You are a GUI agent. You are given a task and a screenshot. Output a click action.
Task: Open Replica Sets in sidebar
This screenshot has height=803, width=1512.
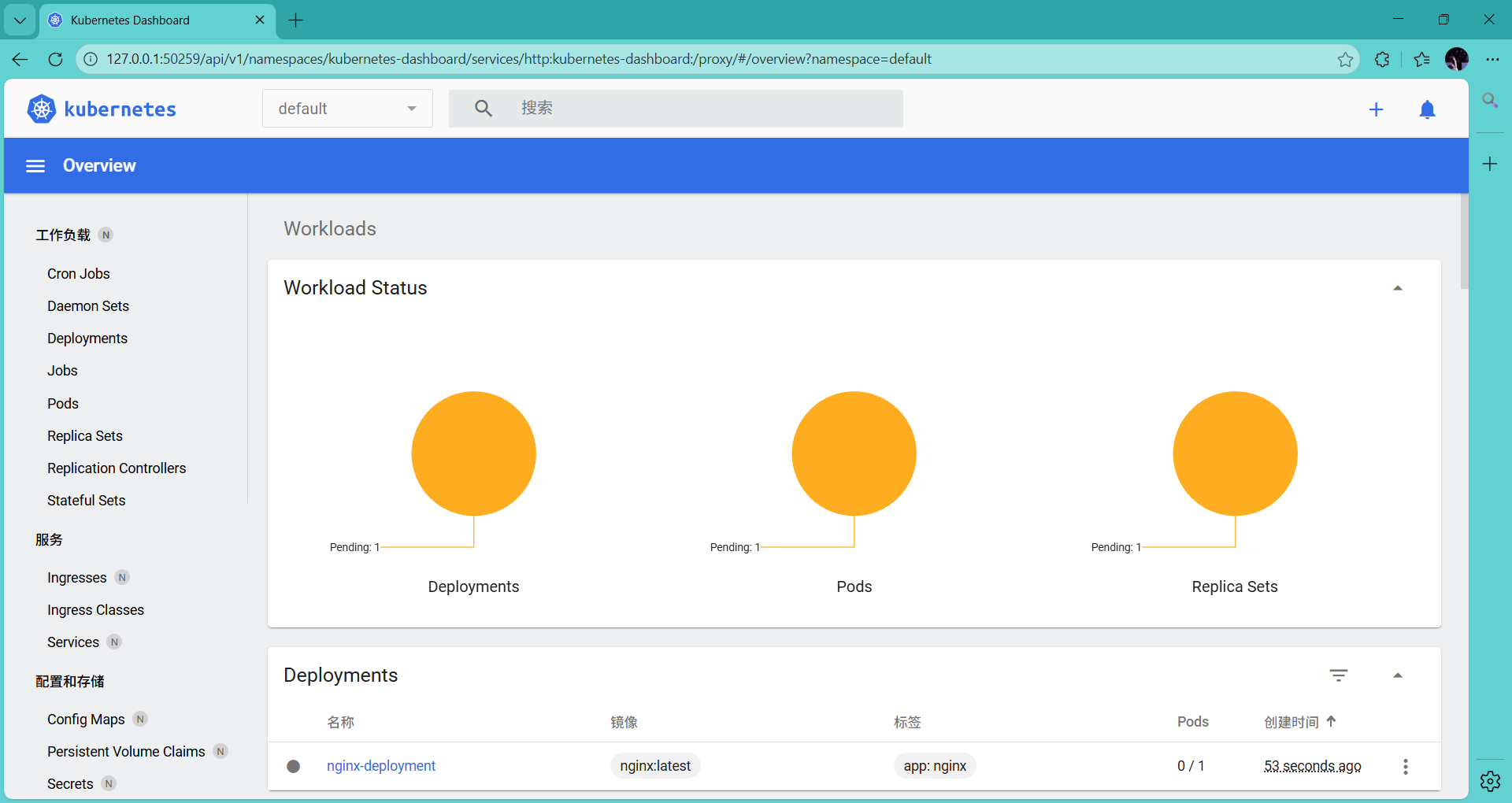click(85, 436)
